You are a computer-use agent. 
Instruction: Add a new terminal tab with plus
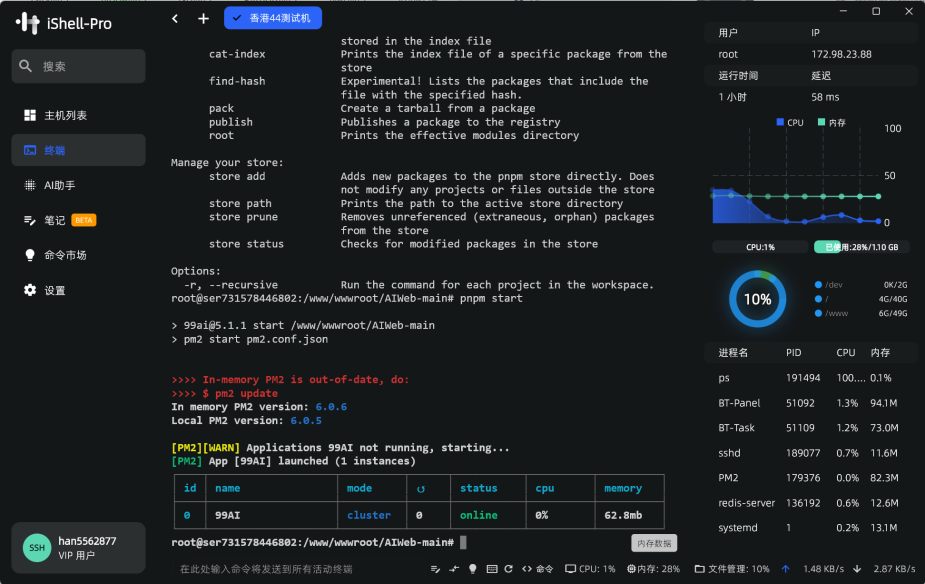(x=203, y=18)
